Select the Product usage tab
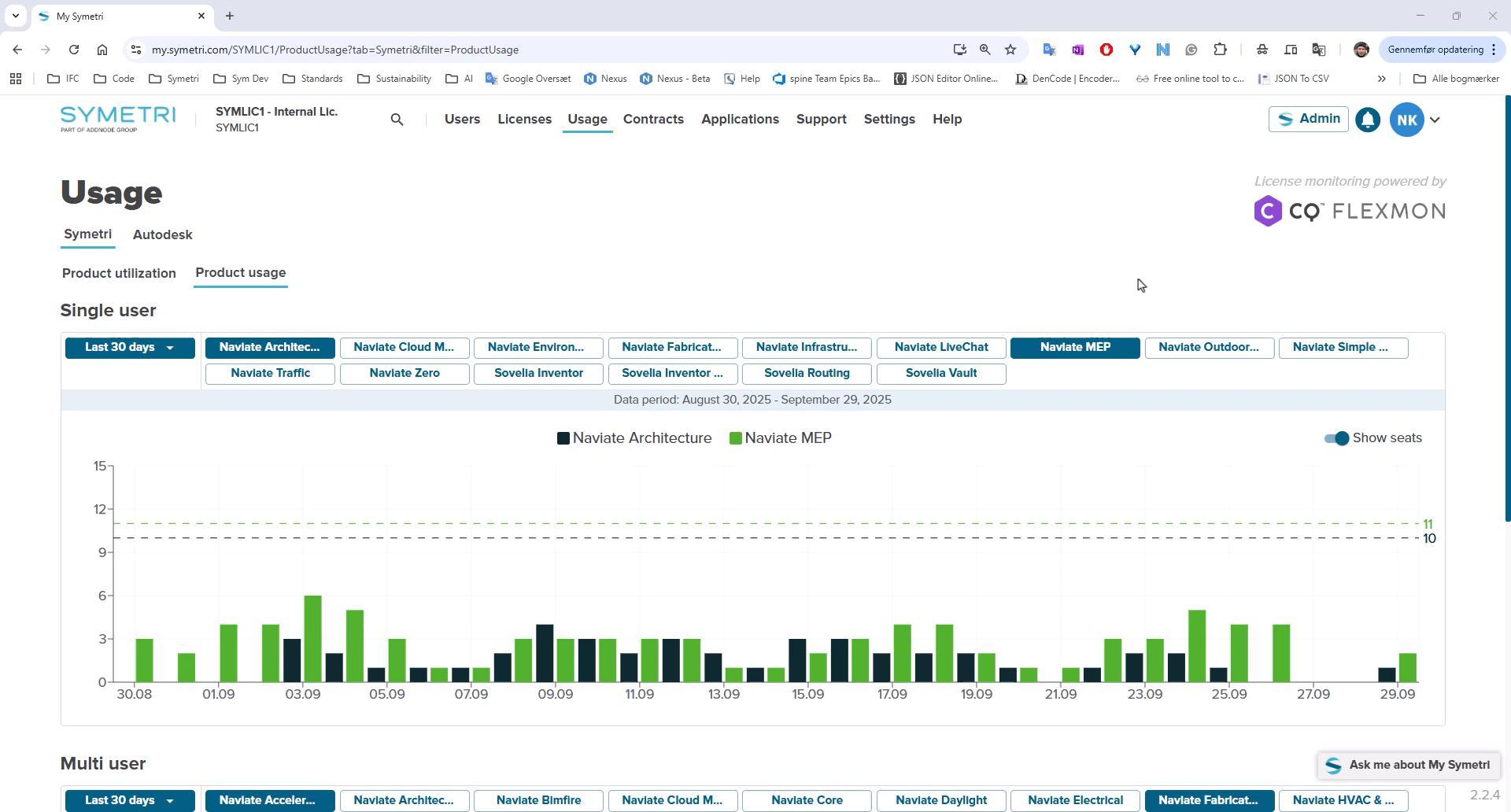This screenshot has width=1511, height=812. (240, 273)
